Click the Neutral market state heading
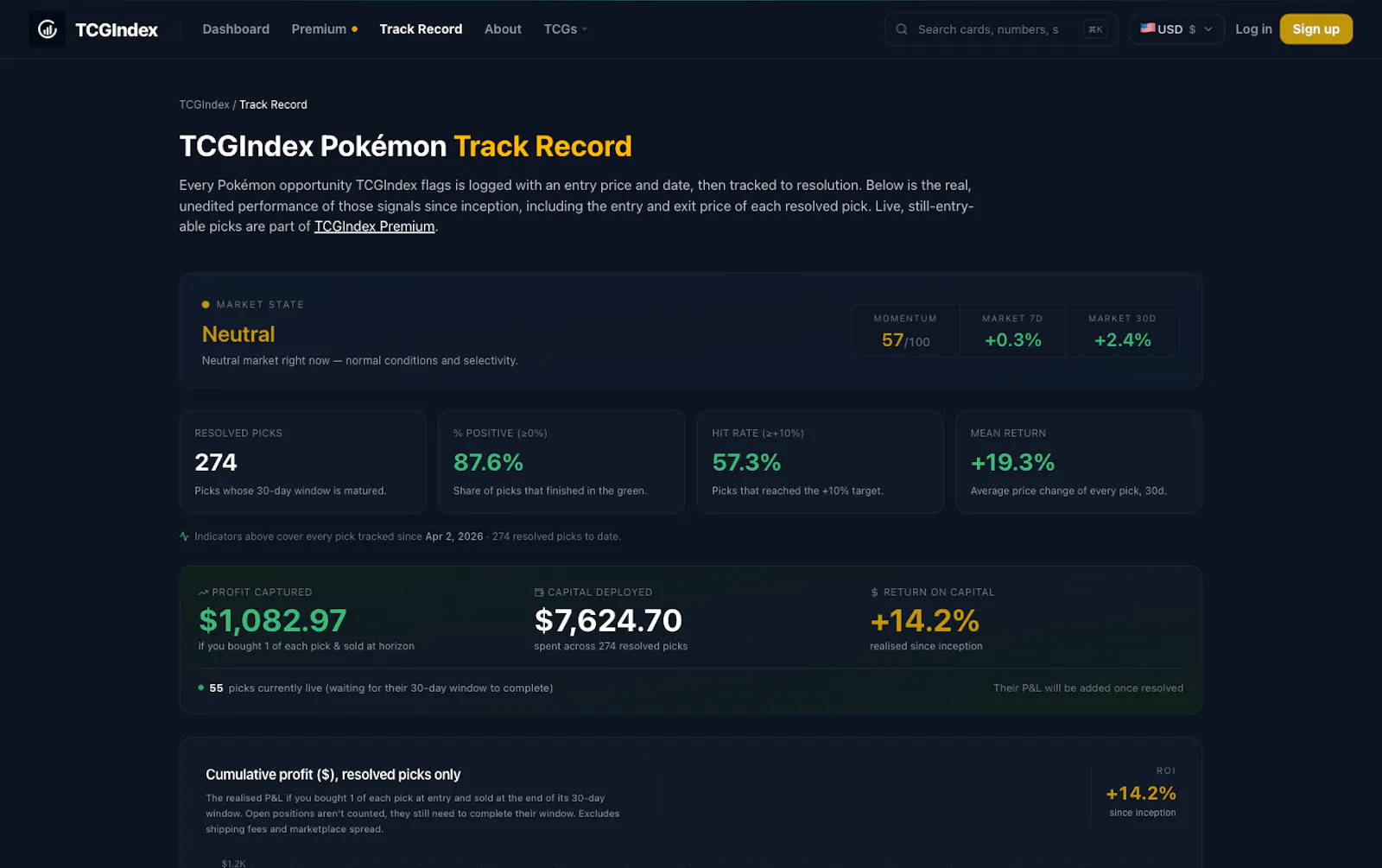1382x868 pixels. click(x=238, y=334)
